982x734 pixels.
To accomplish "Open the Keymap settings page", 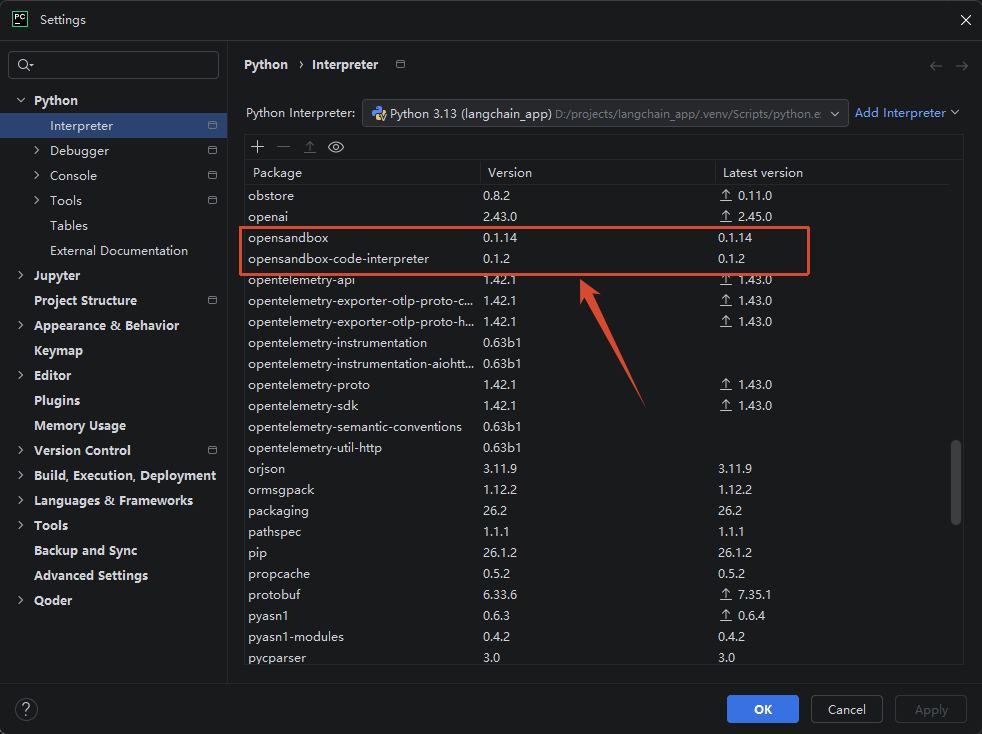I will (x=58, y=351).
